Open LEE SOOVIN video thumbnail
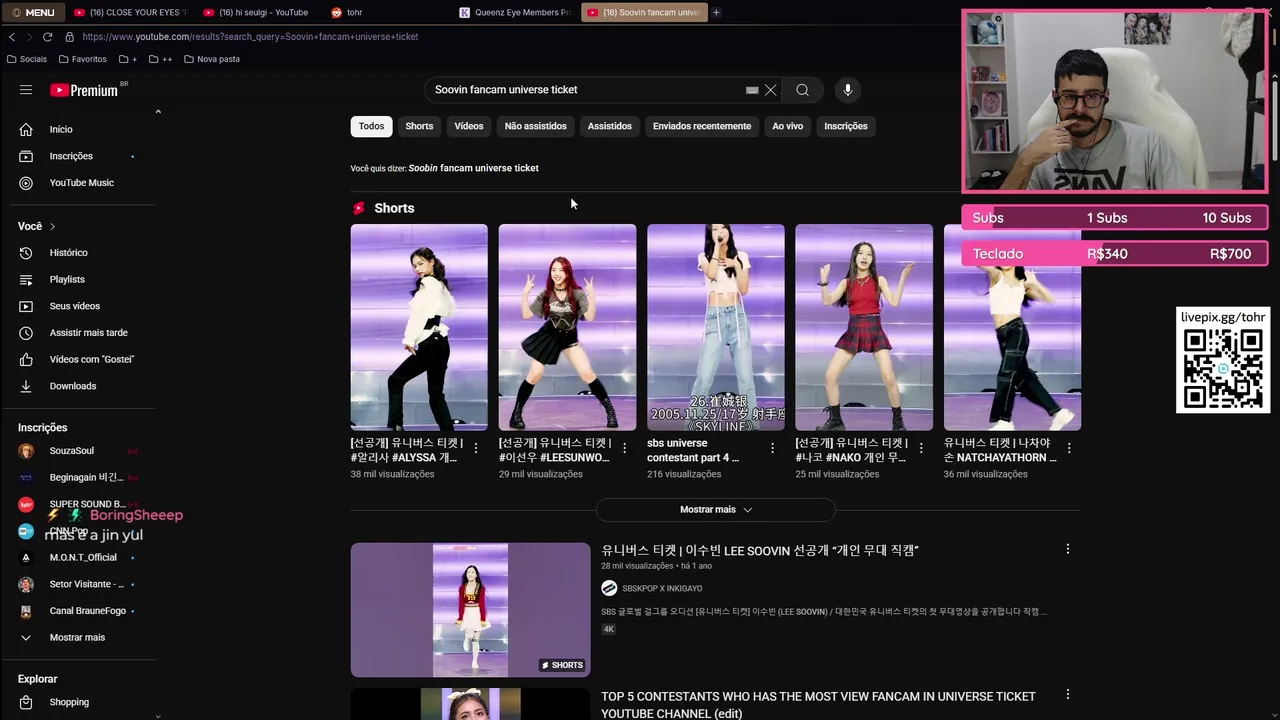Screen dimensions: 1280x720 pyautogui.click(x=470, y=610)
